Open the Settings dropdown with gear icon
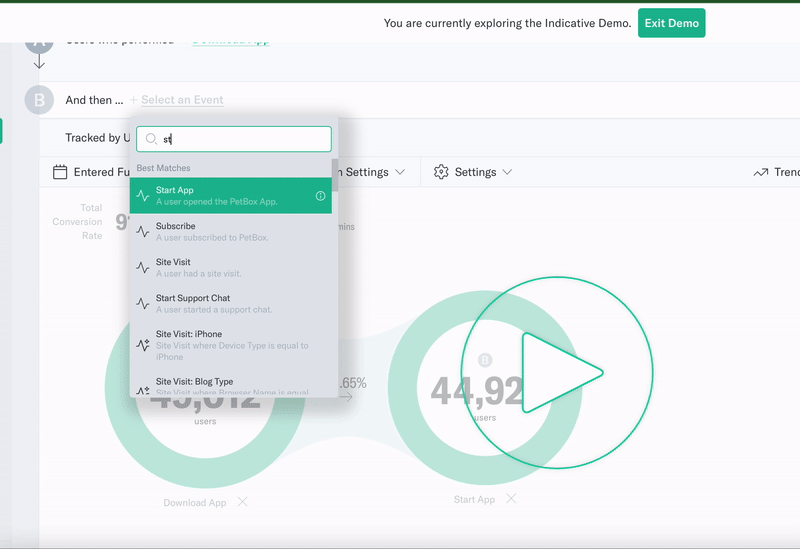Viewport: 800px width, 549px height. (472, 172)
